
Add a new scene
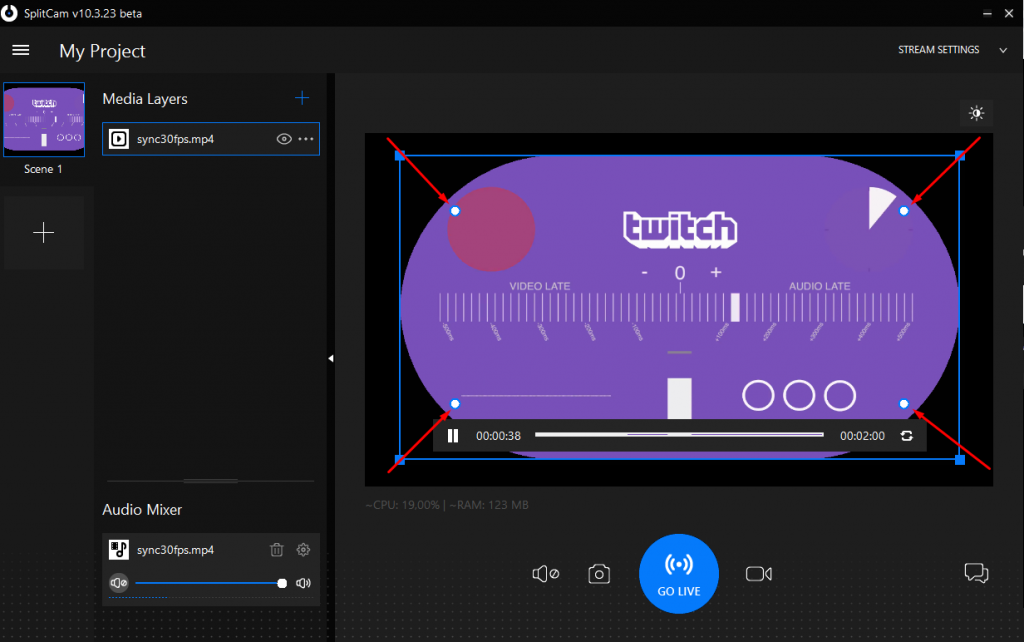44,233
